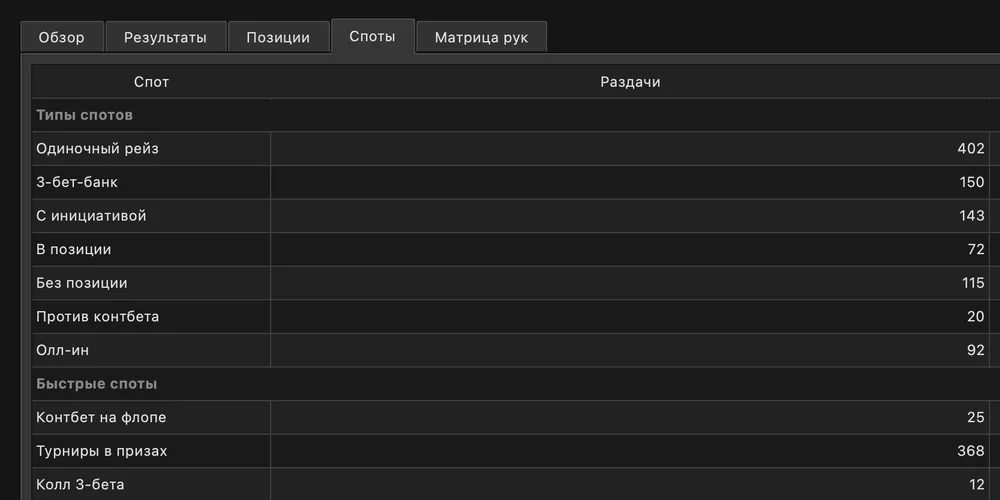
Task: Click the hands value 12
Action: (x=976, y=485)
